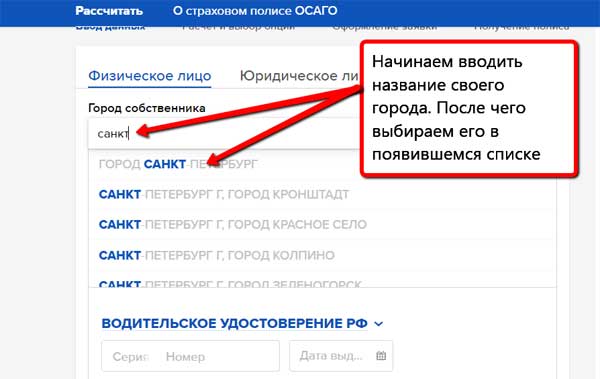Screen dimensions: 600x379
Task: Click the Ввод данных step label
Action: pos(110,28)
